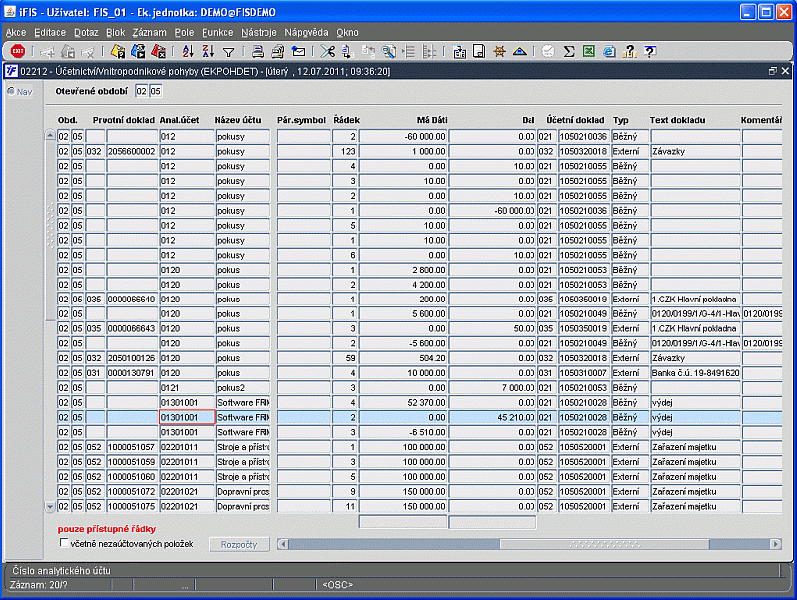Click horizontal scrollbar right arrow

click(x=776, y=544)
